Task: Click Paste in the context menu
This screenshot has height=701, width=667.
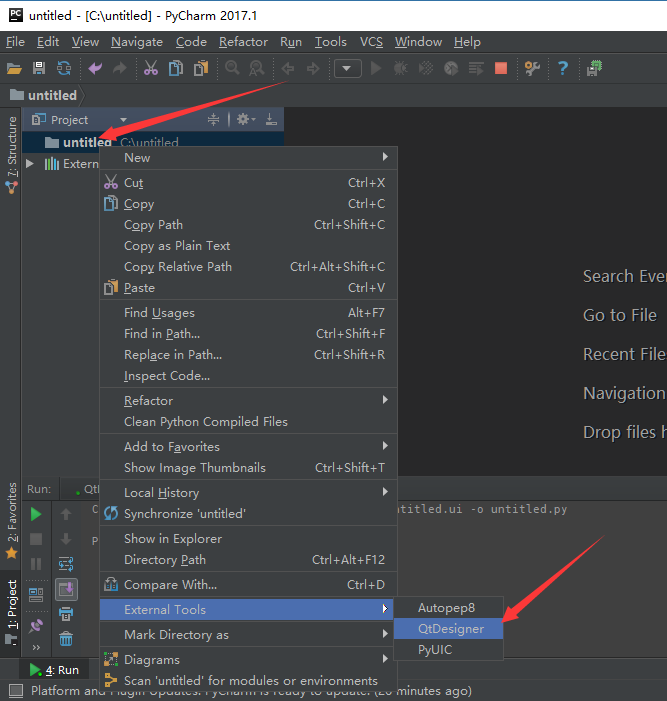Action: [x=249, y=287]
